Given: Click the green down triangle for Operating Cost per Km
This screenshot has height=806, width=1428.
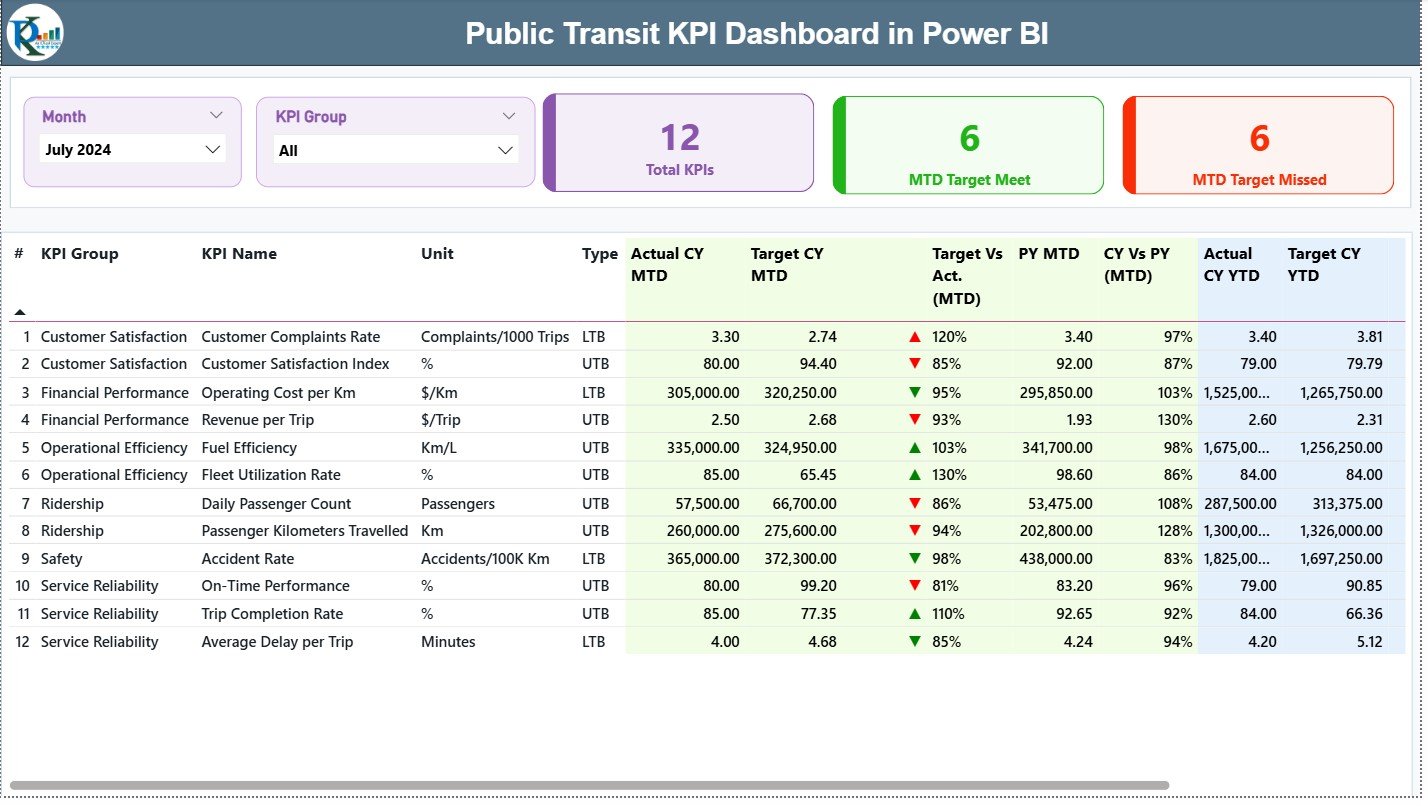Looking at the screenshot, I should pyautogui.click(x=914, y=392).
